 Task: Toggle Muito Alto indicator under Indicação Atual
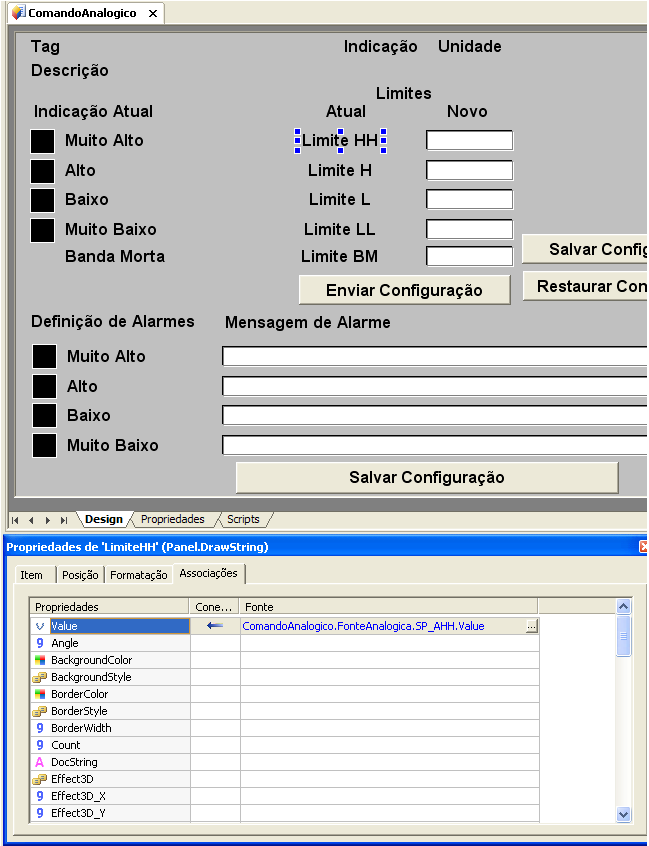click(43, 141)
